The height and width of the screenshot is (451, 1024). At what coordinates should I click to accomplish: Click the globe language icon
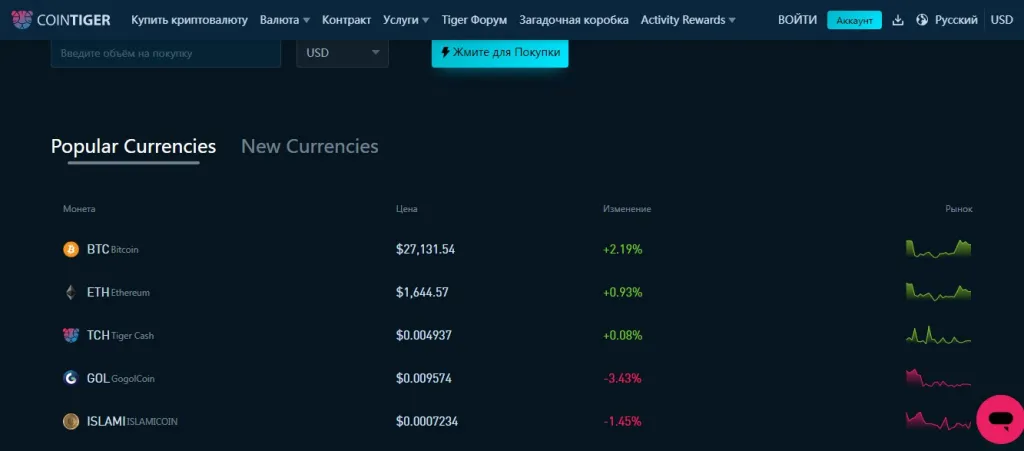pyautogui.click(x=922, y=20)
